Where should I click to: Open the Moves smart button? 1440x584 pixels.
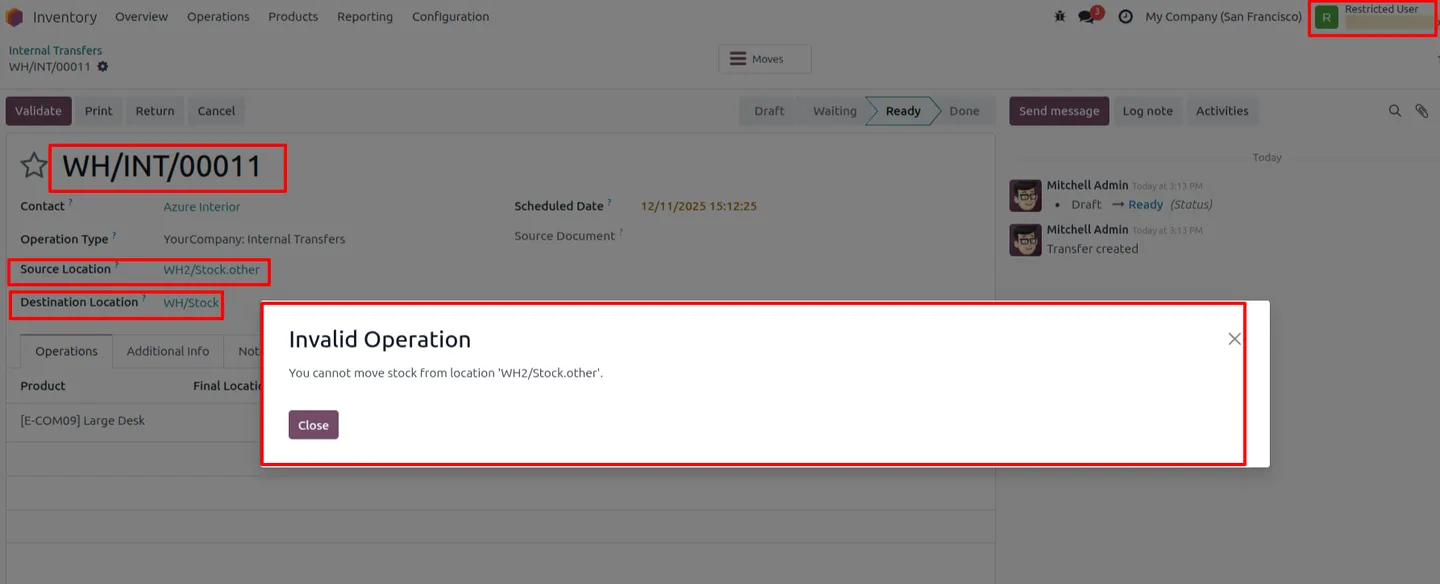tap(765, 59)
